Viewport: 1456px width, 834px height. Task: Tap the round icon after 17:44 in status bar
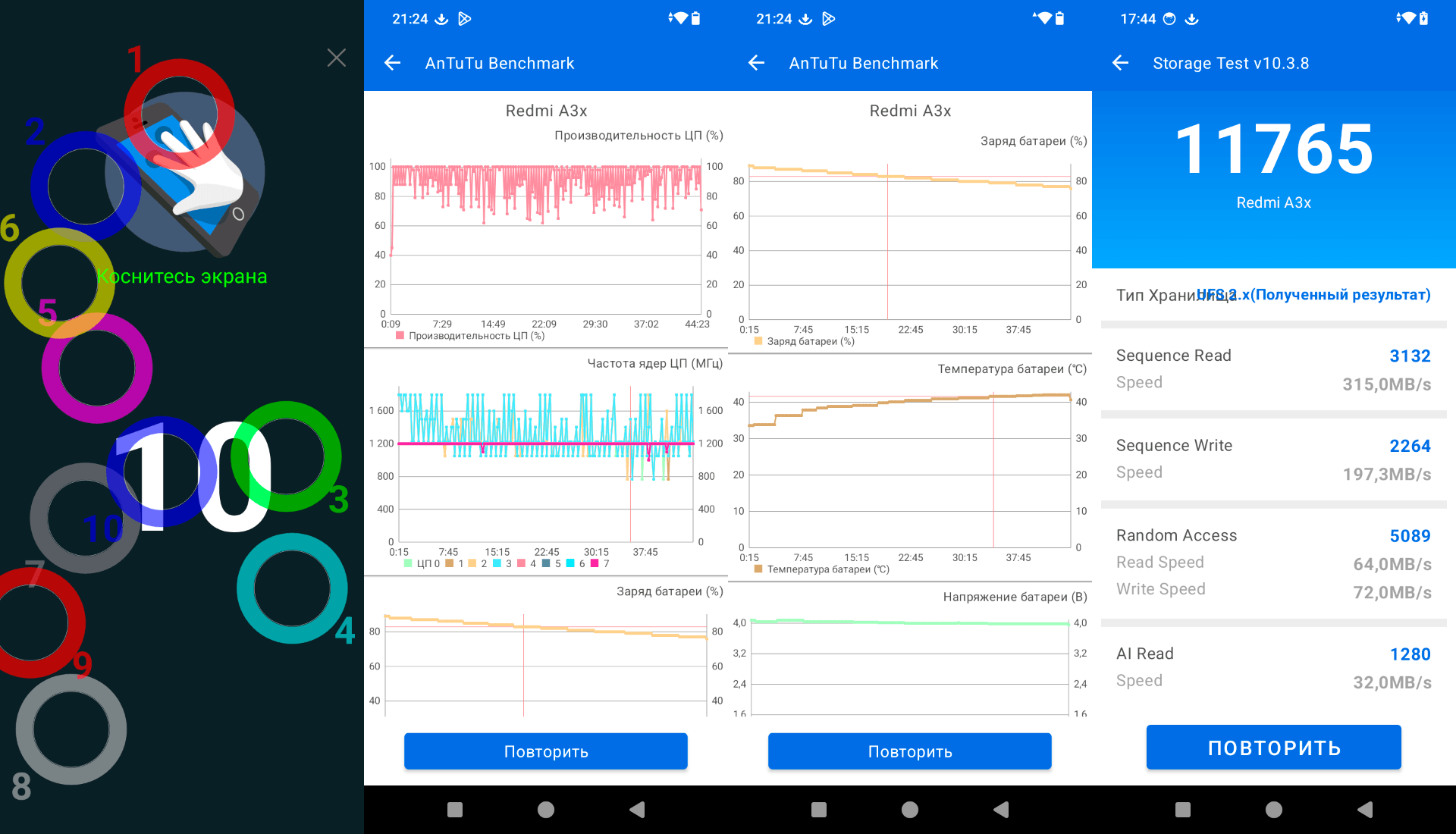(1169, 19)
